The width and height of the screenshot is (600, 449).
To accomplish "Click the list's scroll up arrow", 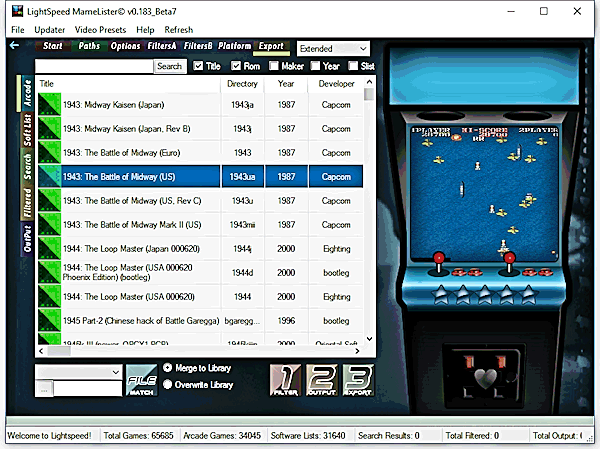I will [369, 82].
